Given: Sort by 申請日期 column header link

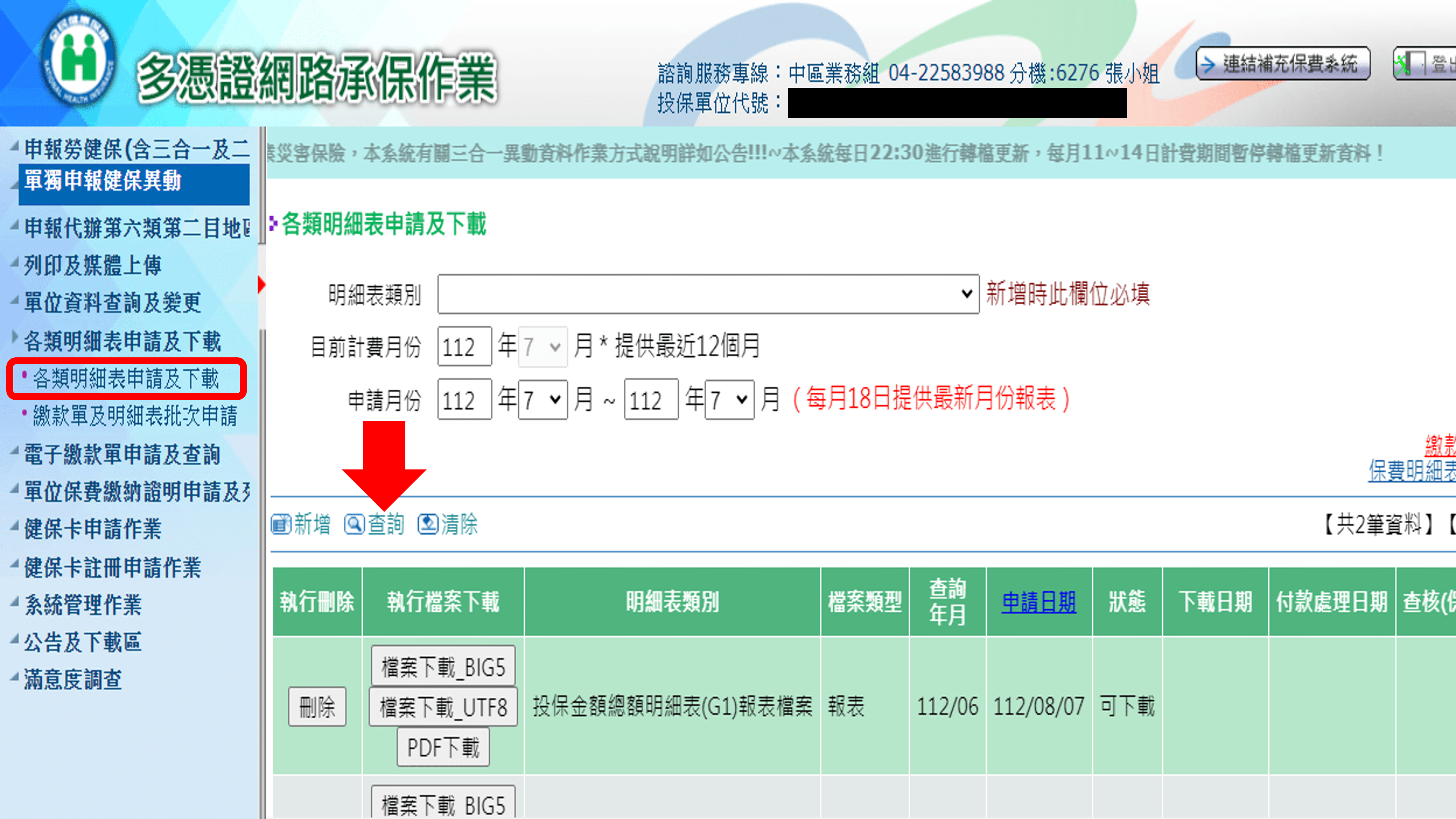Looking at the screenshot, I should (1038, 602).
